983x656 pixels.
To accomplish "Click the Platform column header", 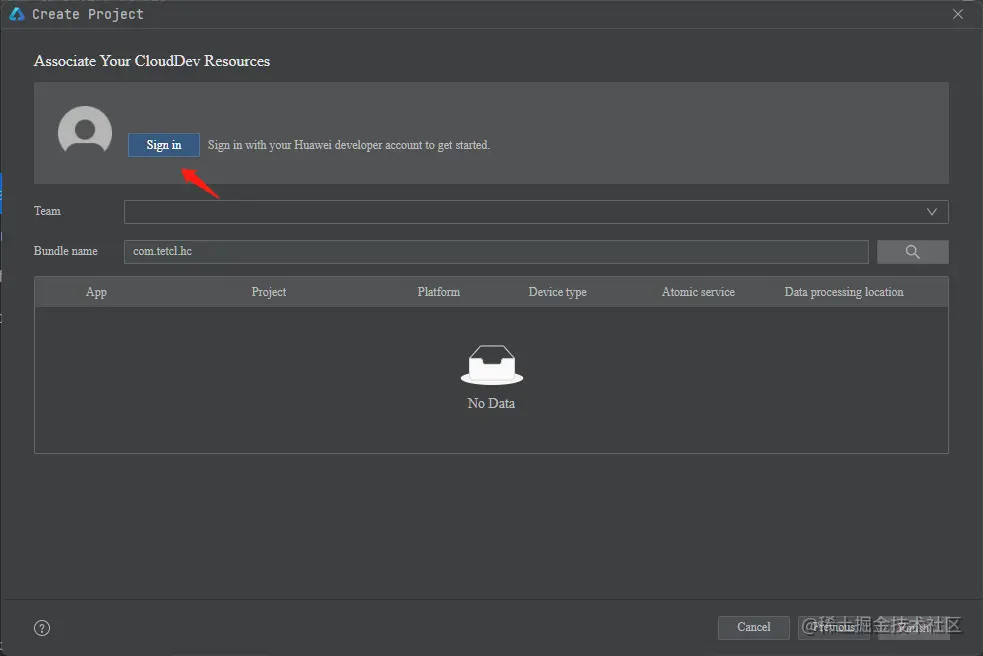I will point(438,292).
